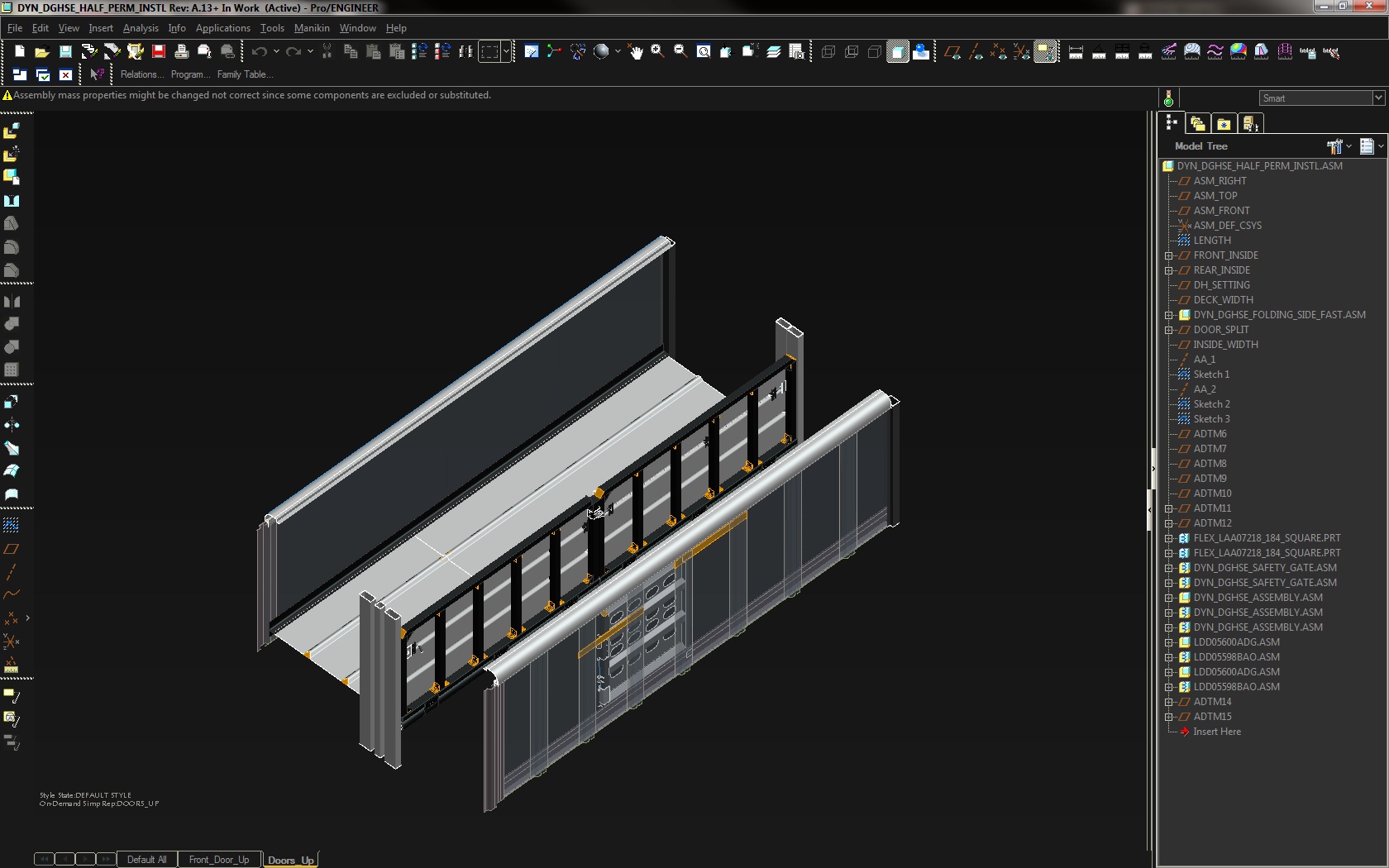Click the Close Window red X icon

(x=65, y=74)
